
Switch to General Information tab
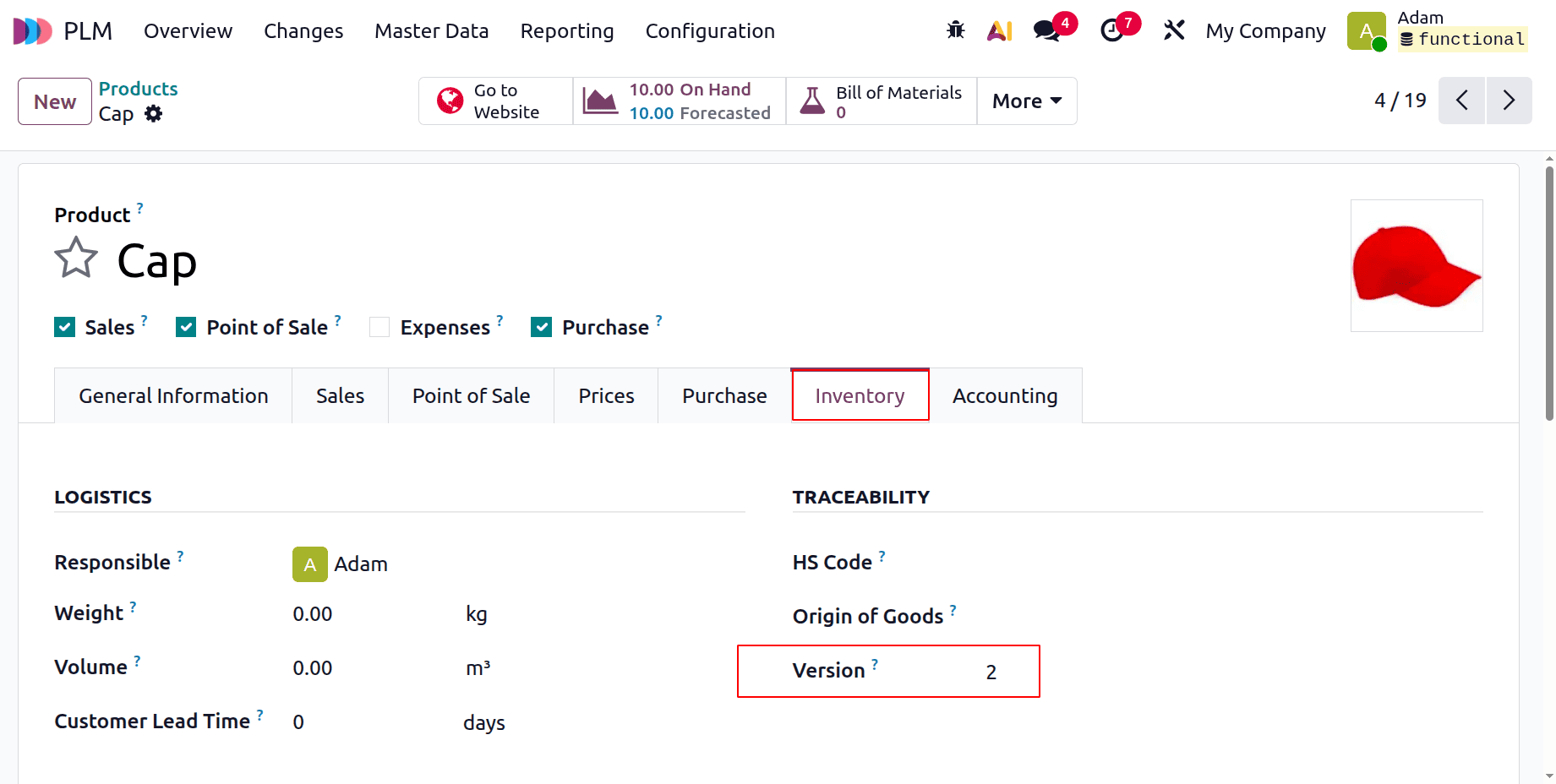click(x=173, y=395)
